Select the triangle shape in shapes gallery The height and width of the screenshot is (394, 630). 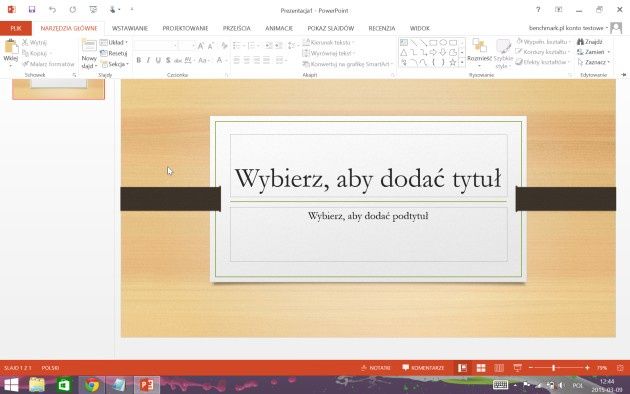[x=404, y=52]
